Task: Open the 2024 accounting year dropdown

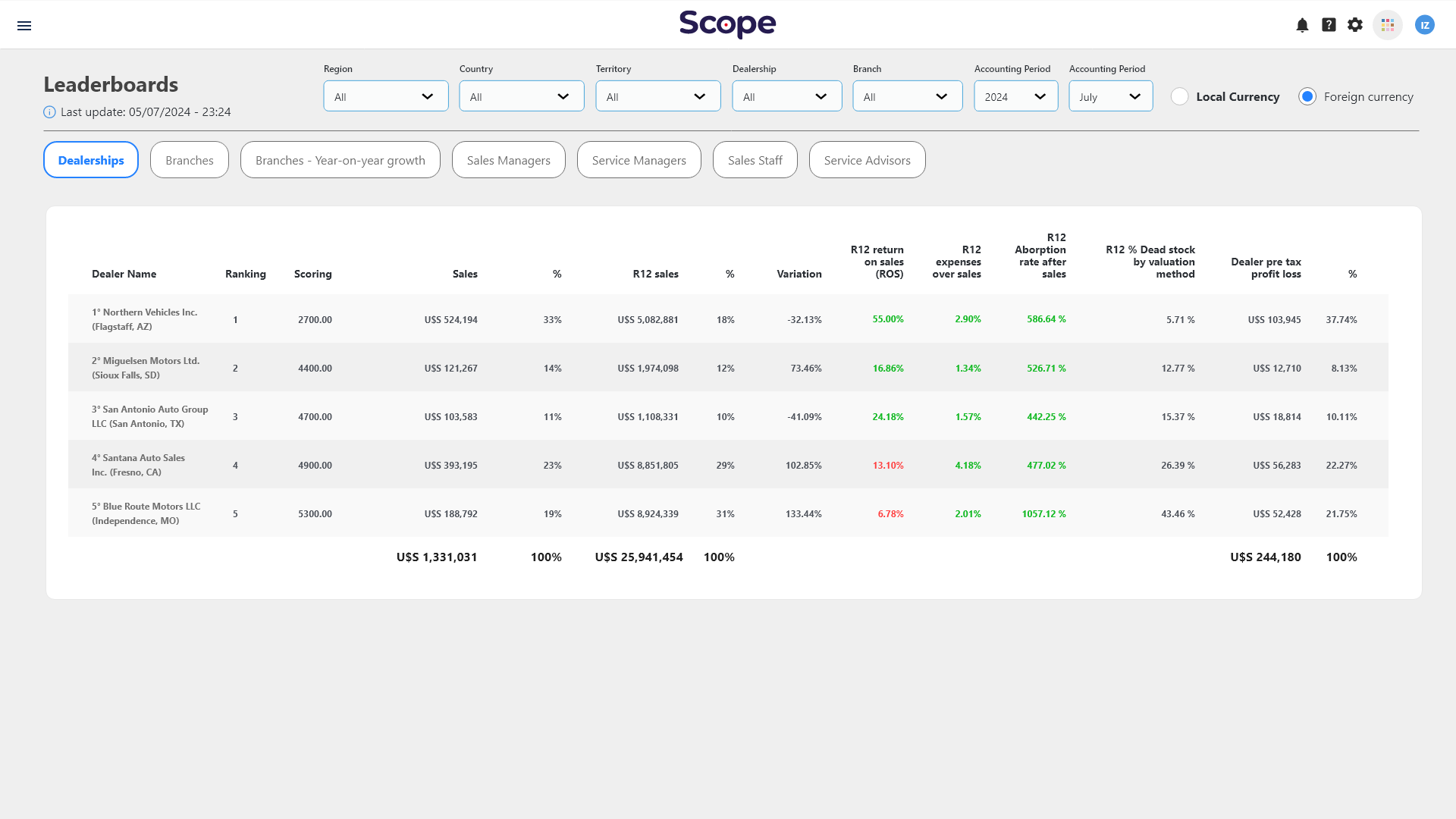Action: (x=1016, y=96)
